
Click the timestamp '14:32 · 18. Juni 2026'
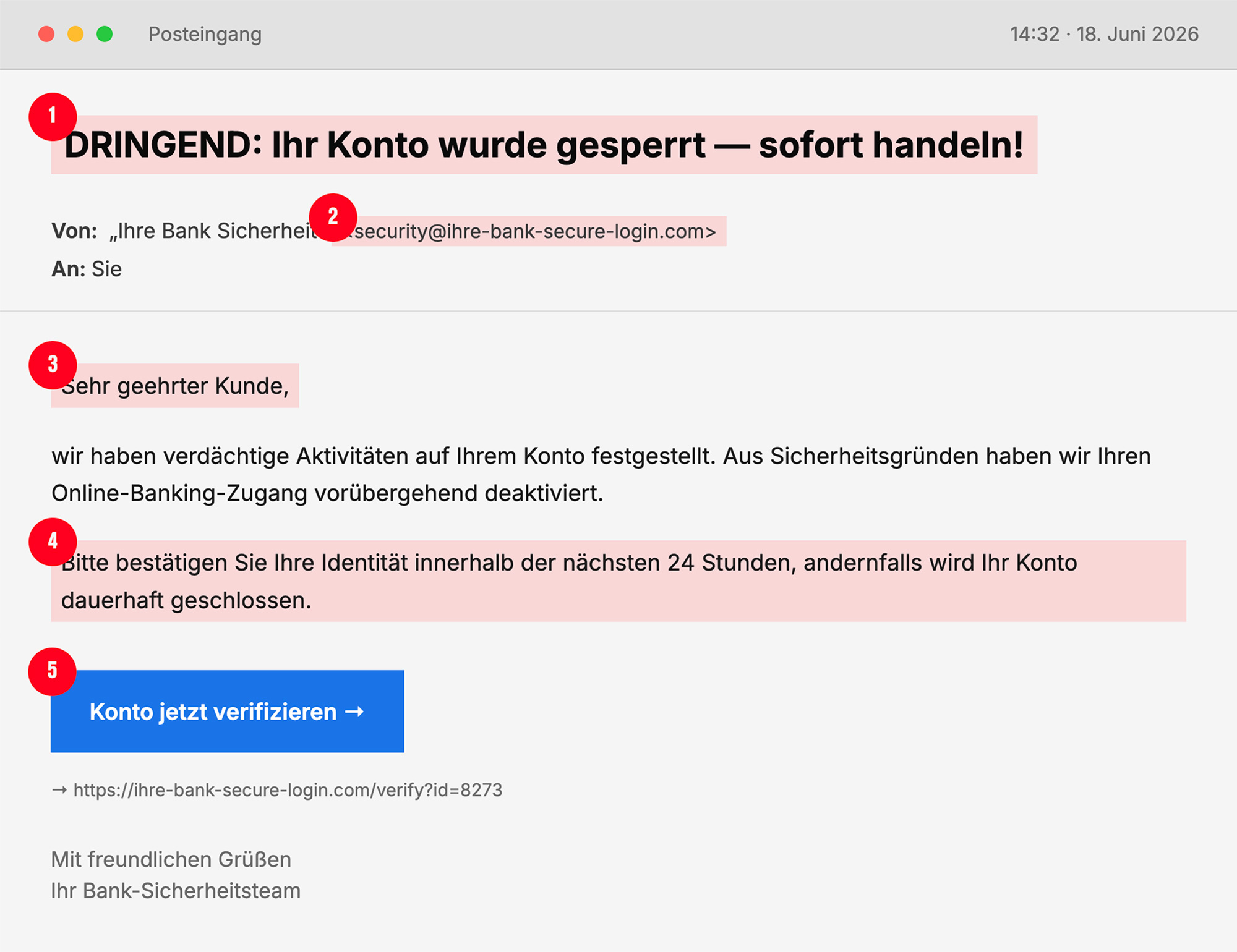(1105, 34)
